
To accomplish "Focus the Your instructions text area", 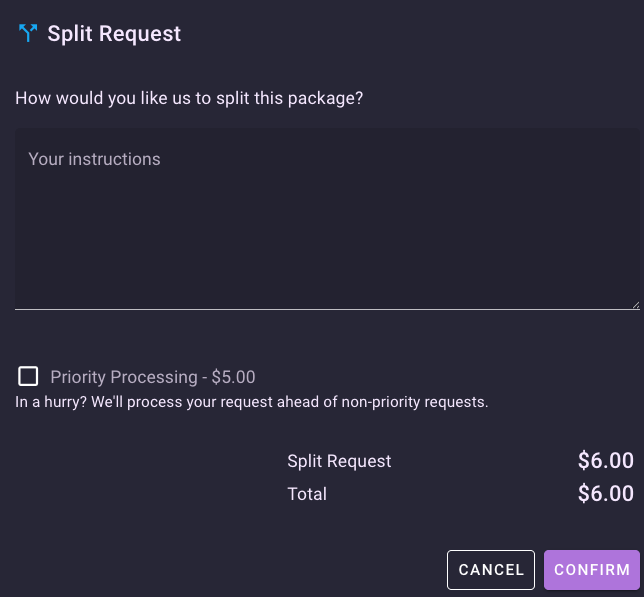I will pyautogui.click(x=327, y=218).
